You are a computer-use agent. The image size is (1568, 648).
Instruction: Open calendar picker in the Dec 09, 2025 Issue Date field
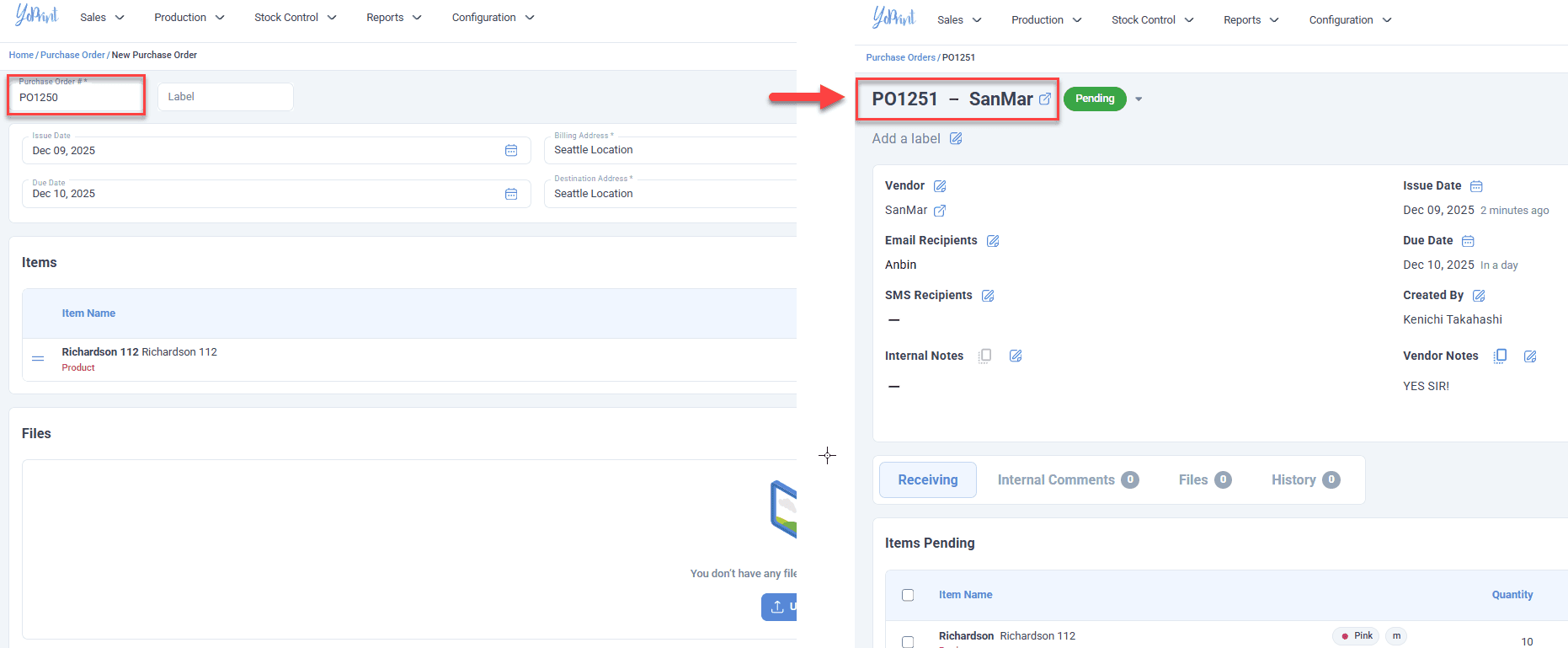pyautogui.click(x=511, y=151)
